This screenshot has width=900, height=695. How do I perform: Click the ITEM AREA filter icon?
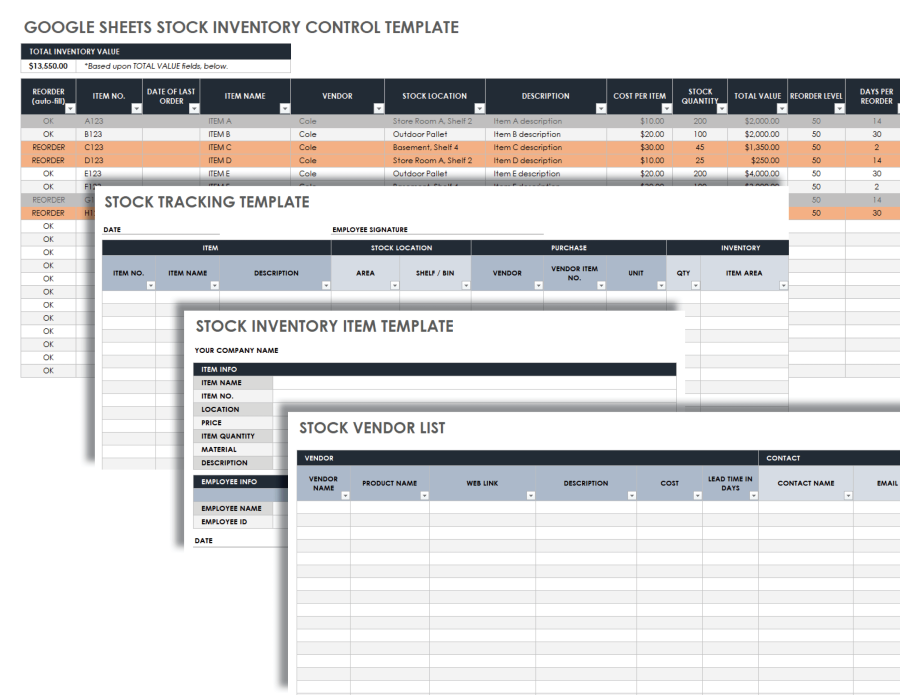[x=786, y=286]
